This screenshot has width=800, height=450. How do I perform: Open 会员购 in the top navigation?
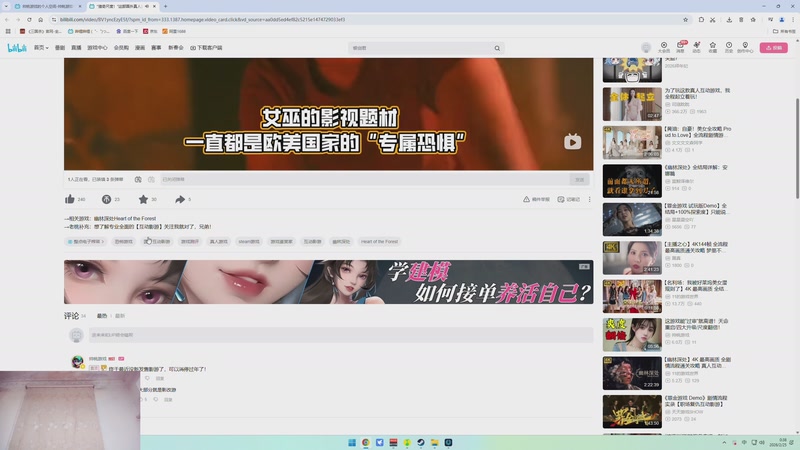pos(121,48)
